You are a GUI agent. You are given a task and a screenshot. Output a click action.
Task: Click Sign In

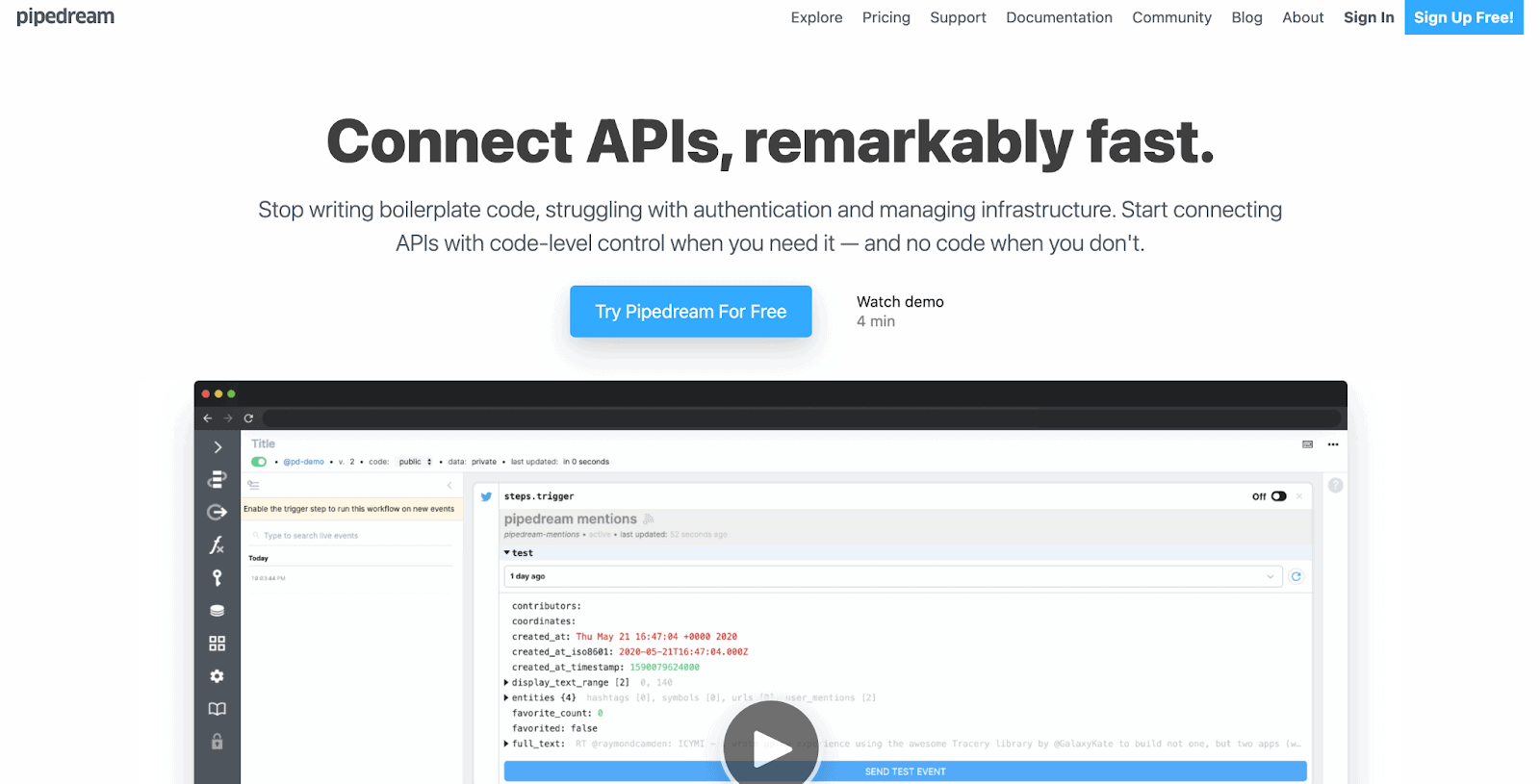[x=1369, y=17]
